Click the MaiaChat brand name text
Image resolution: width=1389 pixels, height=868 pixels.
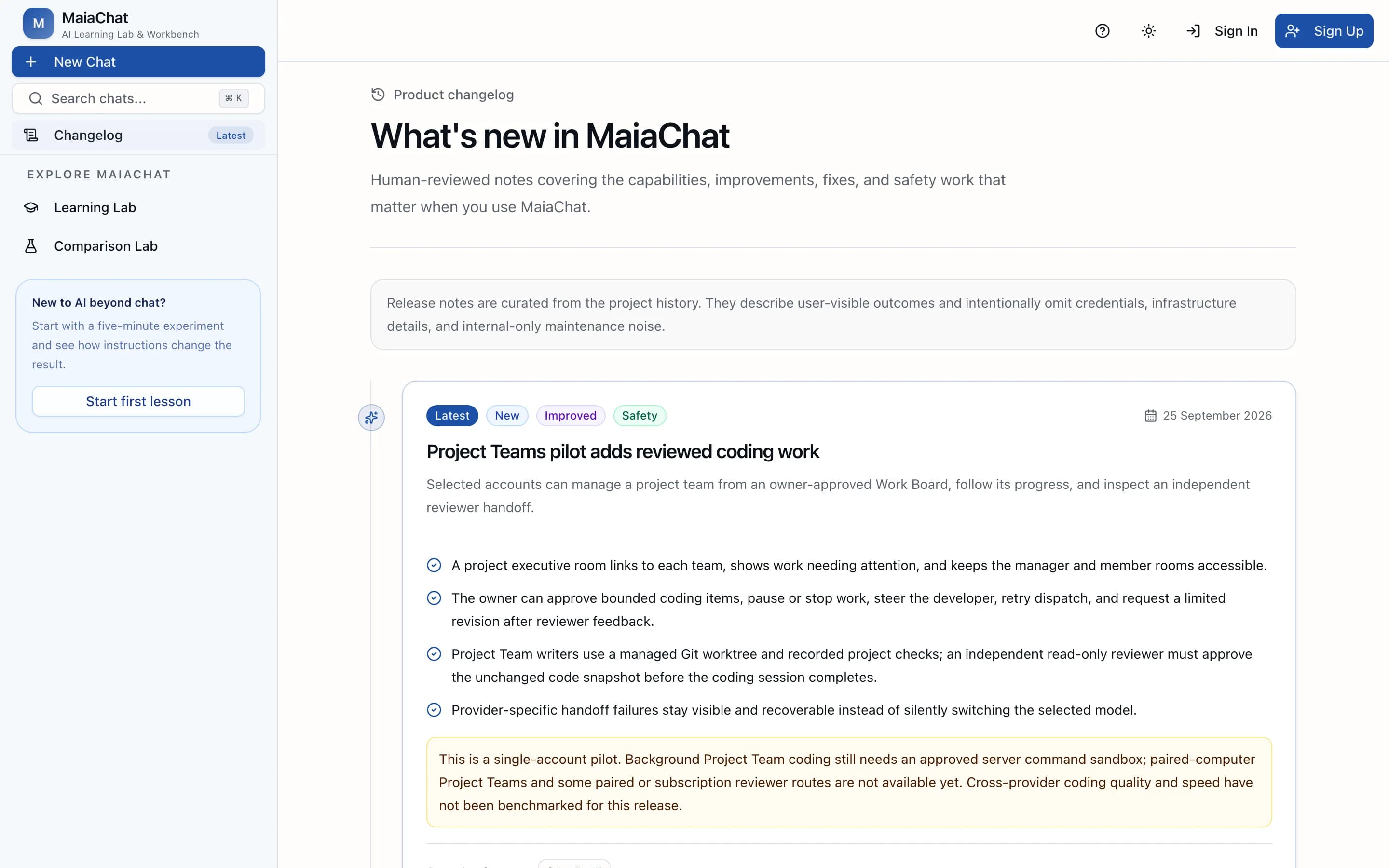click(x=95, y=18)
